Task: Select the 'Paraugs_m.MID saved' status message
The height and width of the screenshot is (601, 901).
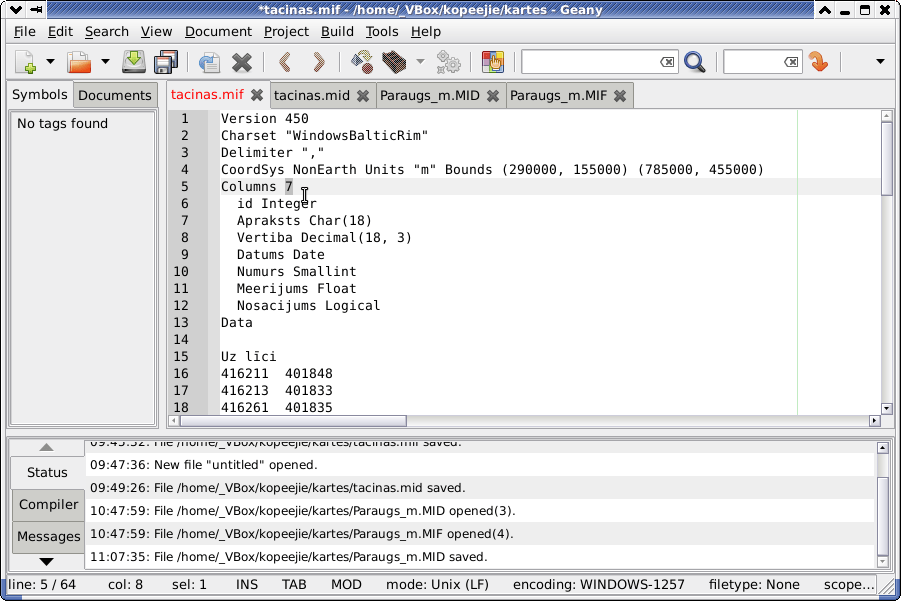Action: point(480,557)
